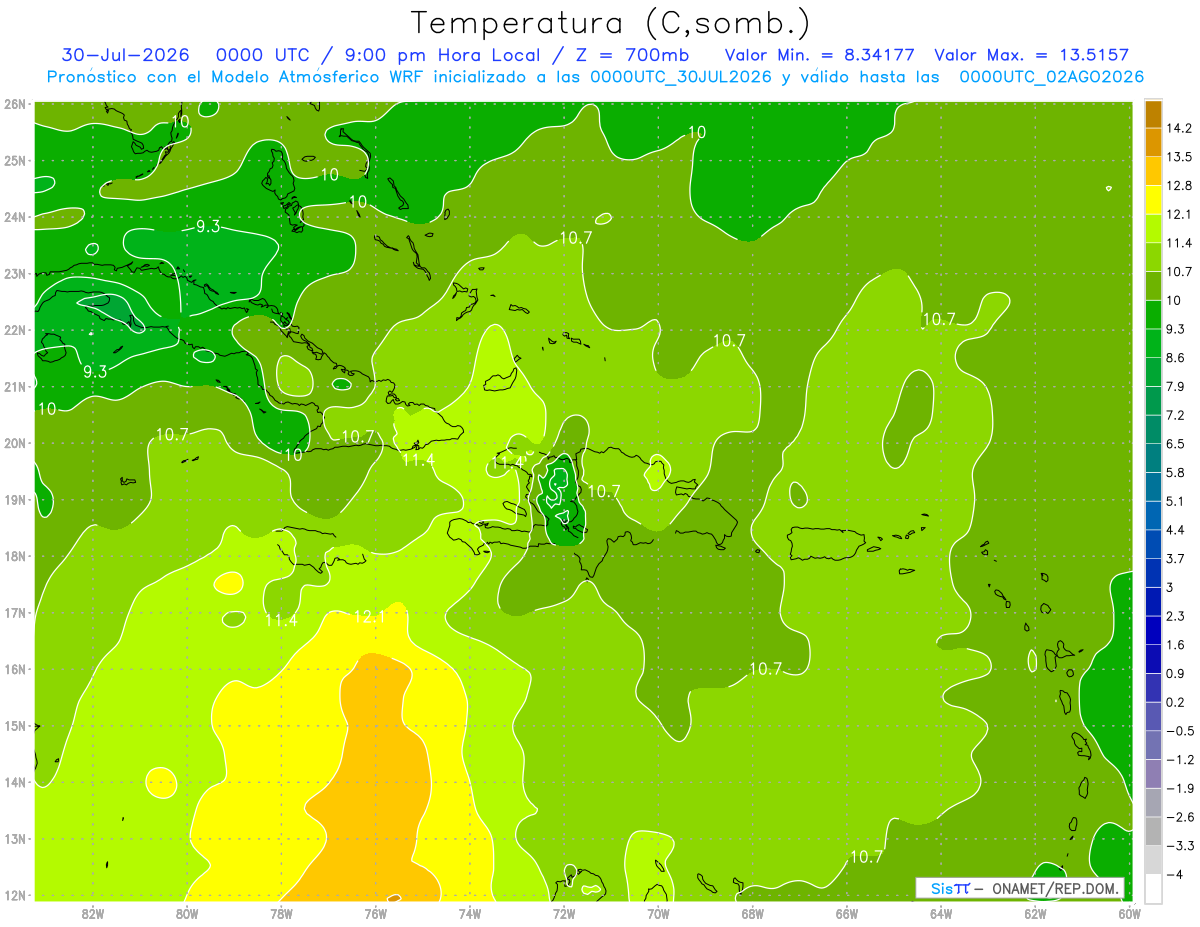Pick green swatch between 9.3 and 10
The height and width of the screenshot is (927, 1200).
coord(1153,314)
